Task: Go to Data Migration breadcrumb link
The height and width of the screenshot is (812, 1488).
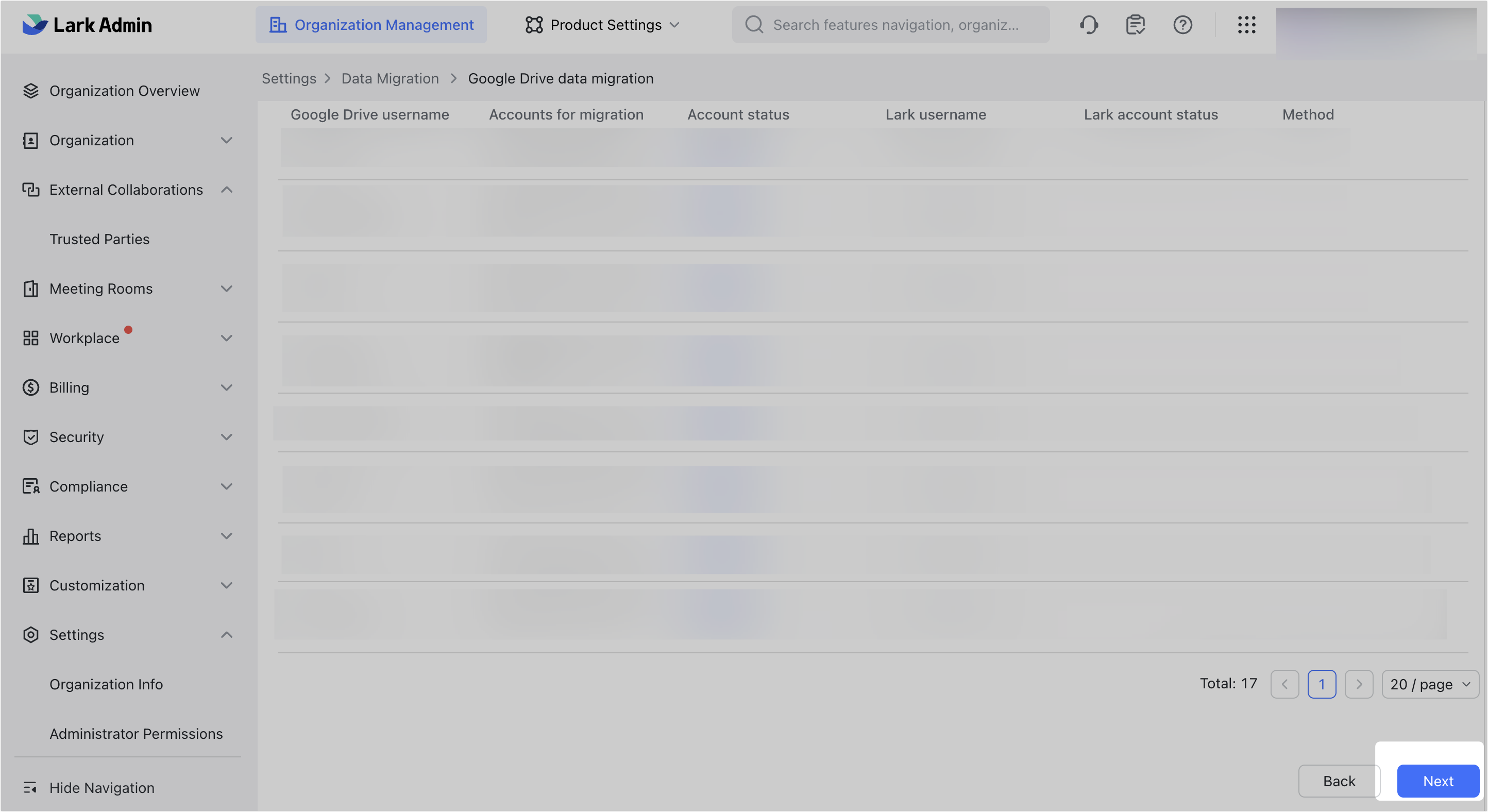Action: click(x=390, y=78)
